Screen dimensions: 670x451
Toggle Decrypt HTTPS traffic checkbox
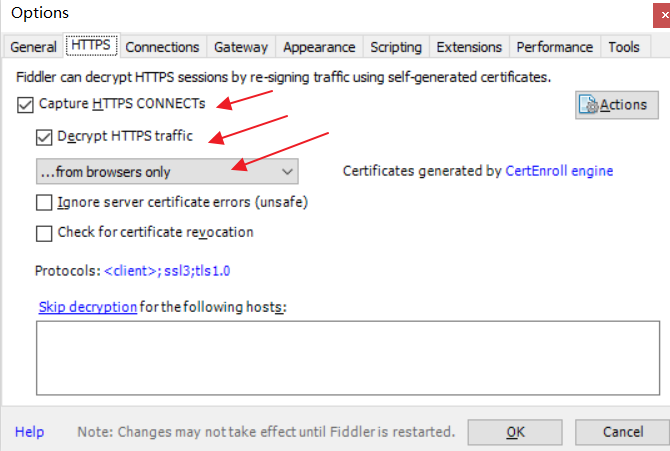pyautogui.click(x=44, y=137)
